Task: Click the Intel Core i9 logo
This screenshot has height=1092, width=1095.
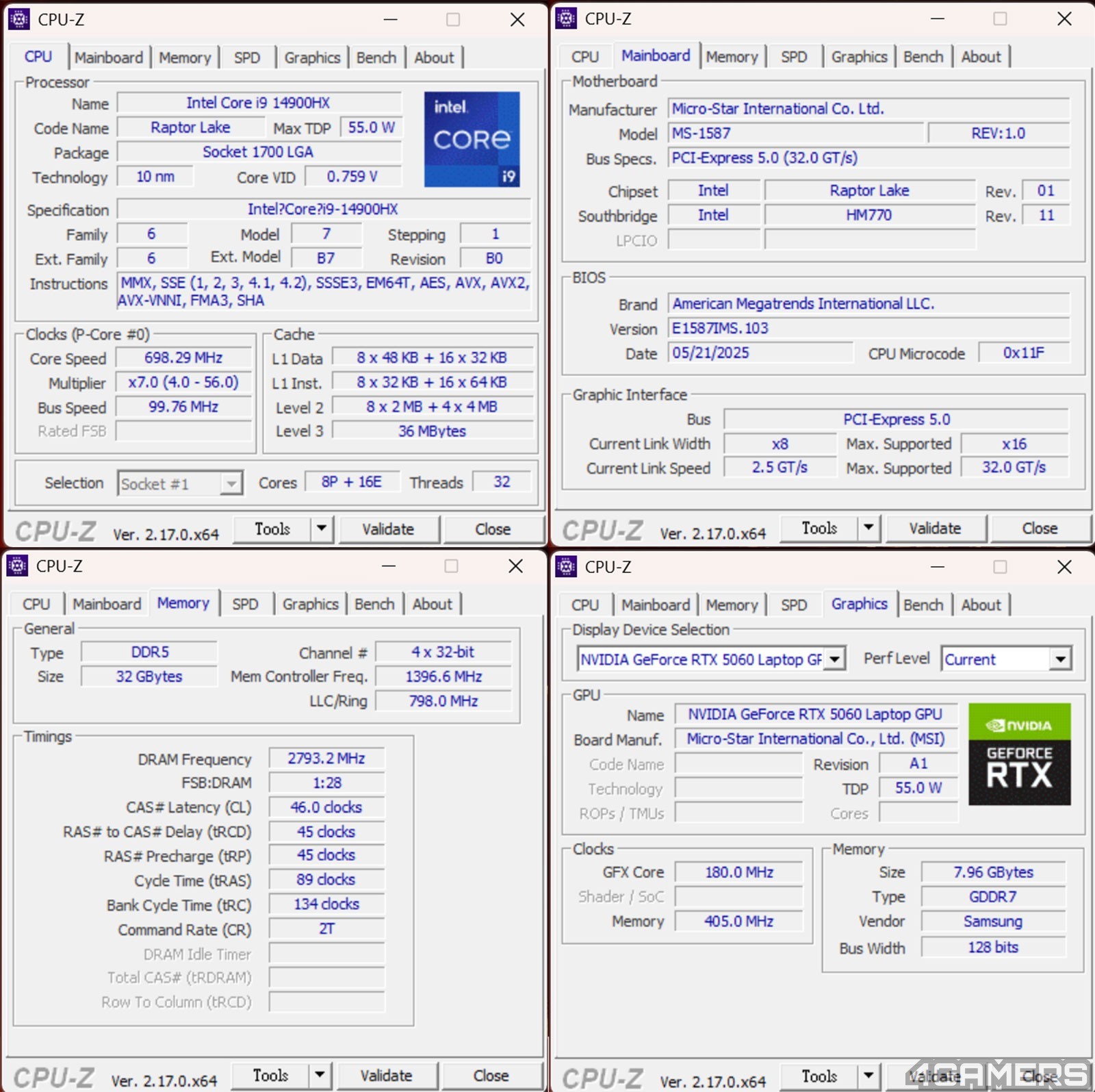Action: pos(472,139)
